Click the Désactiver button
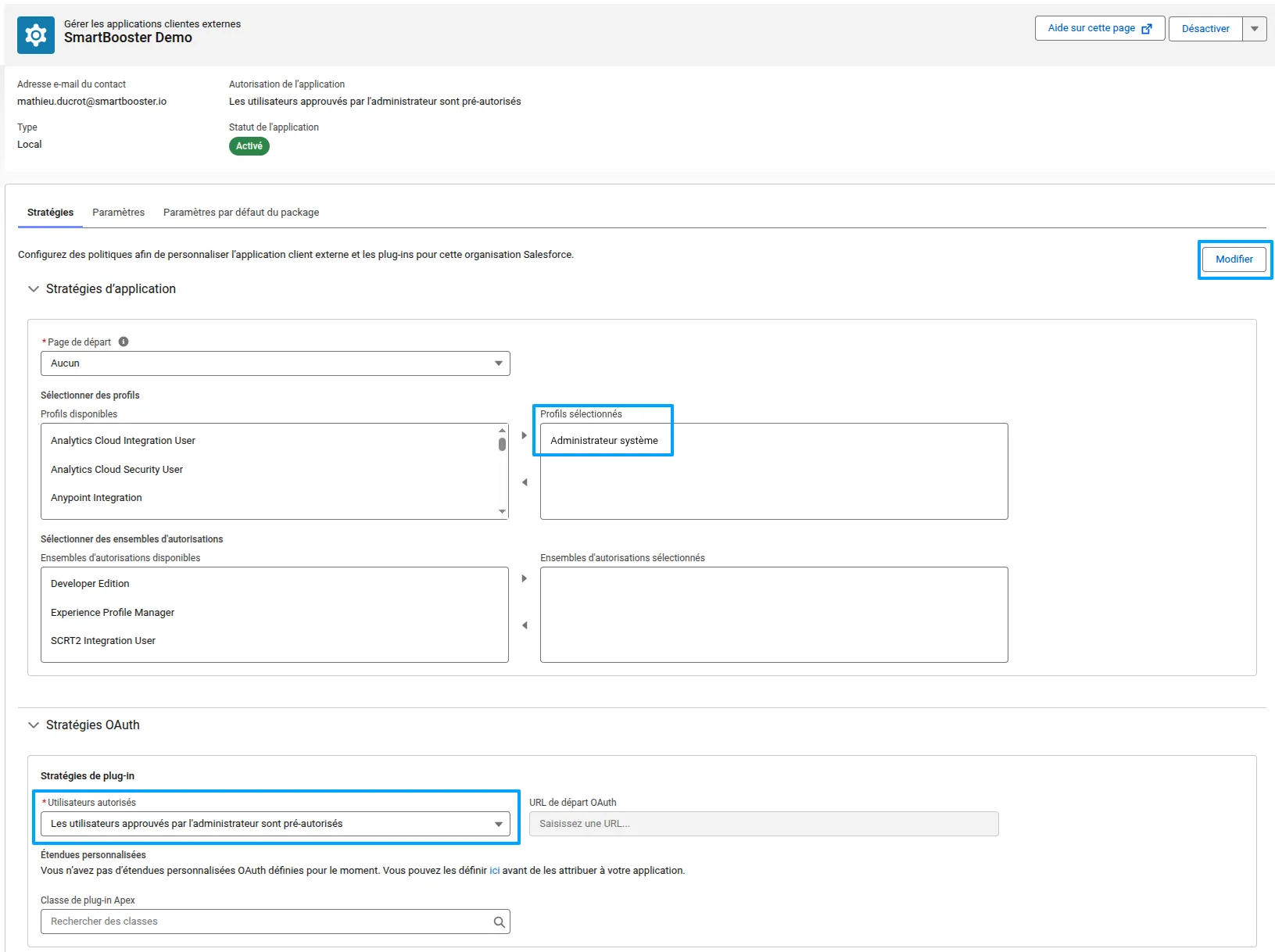Image resolution: width=1275 pixels, height=952 pixels. click(x=1205, y=29)
